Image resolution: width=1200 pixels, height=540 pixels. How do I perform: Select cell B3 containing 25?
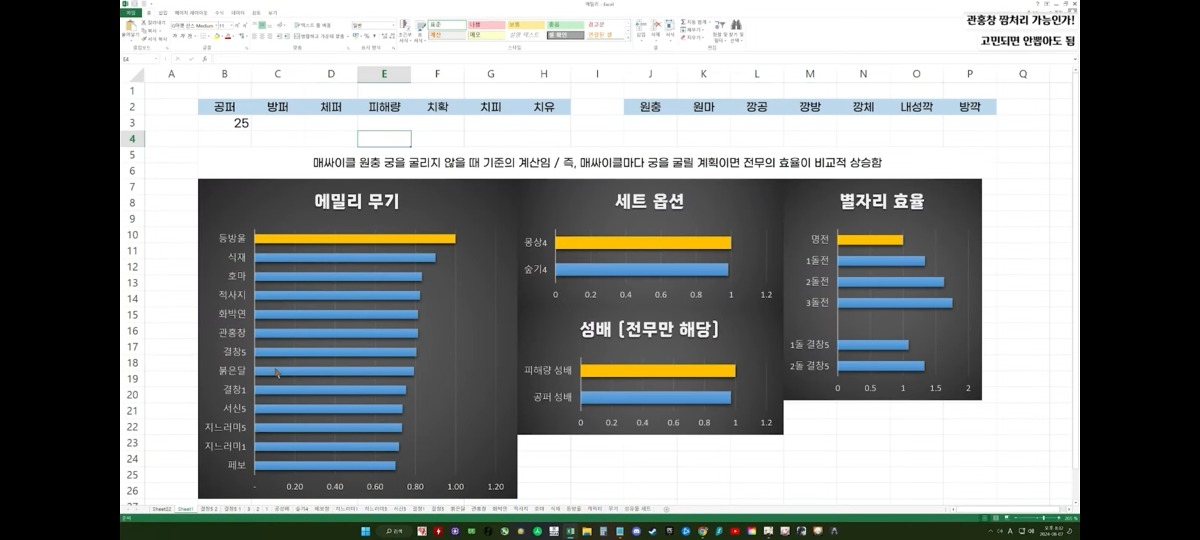point(224,123)
